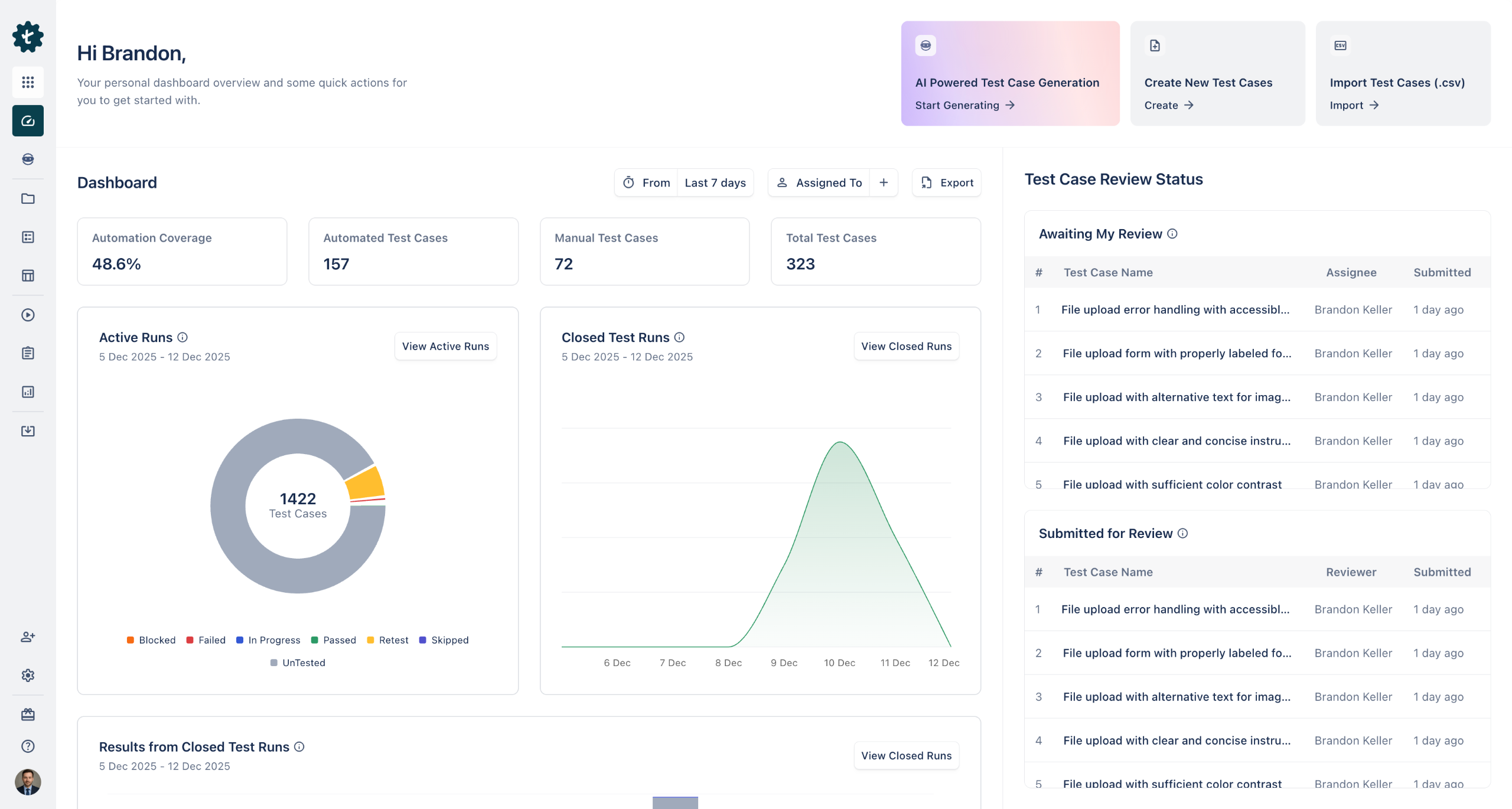Toggle the UnTested legend entry

pos(298,663)
